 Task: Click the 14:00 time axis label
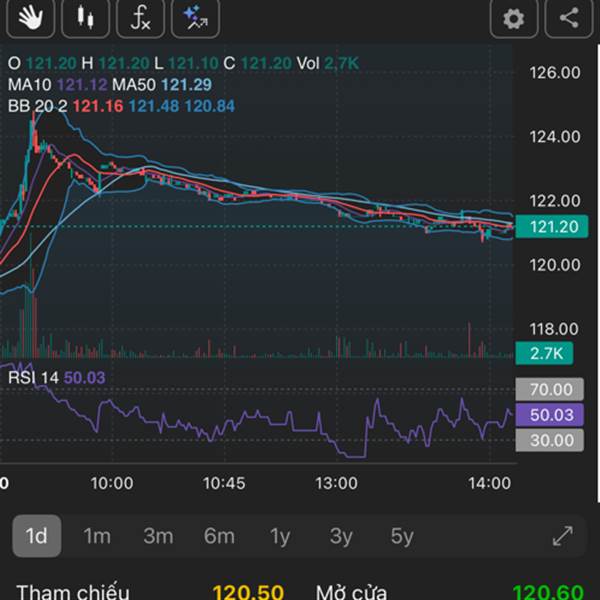pyautogui.click(x=490, y=483)
